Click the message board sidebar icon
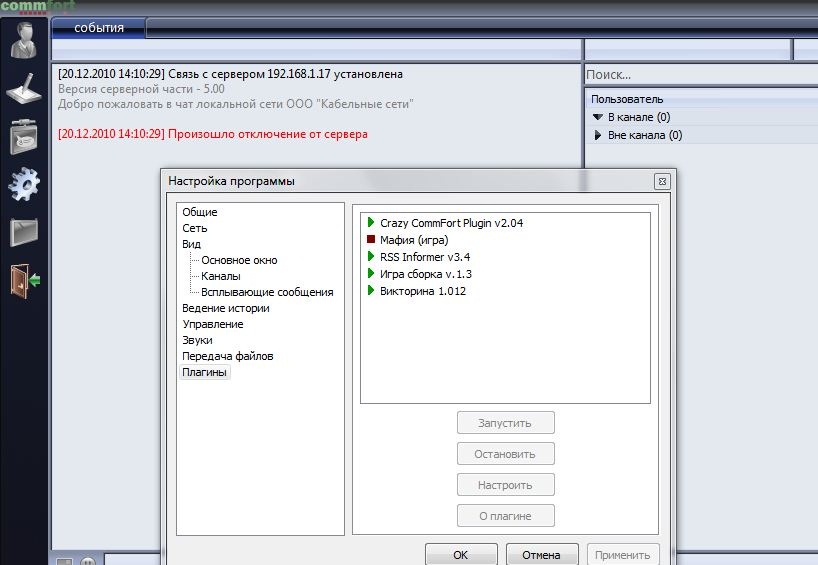This screenshot has height=565, width=818. 25,137
